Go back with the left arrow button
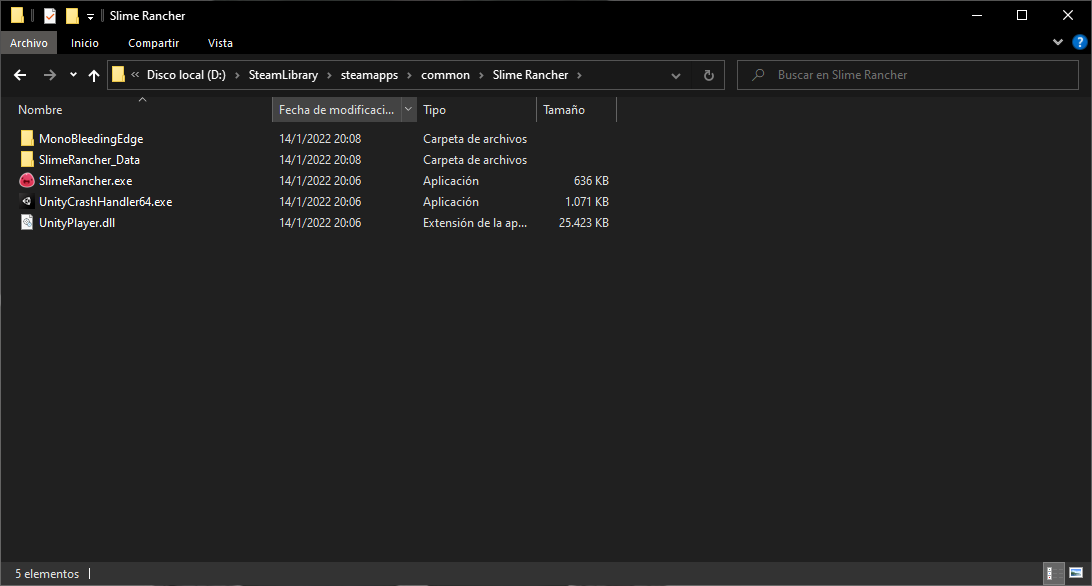Viewport: 1092px width, 586px height. (20, 75)
